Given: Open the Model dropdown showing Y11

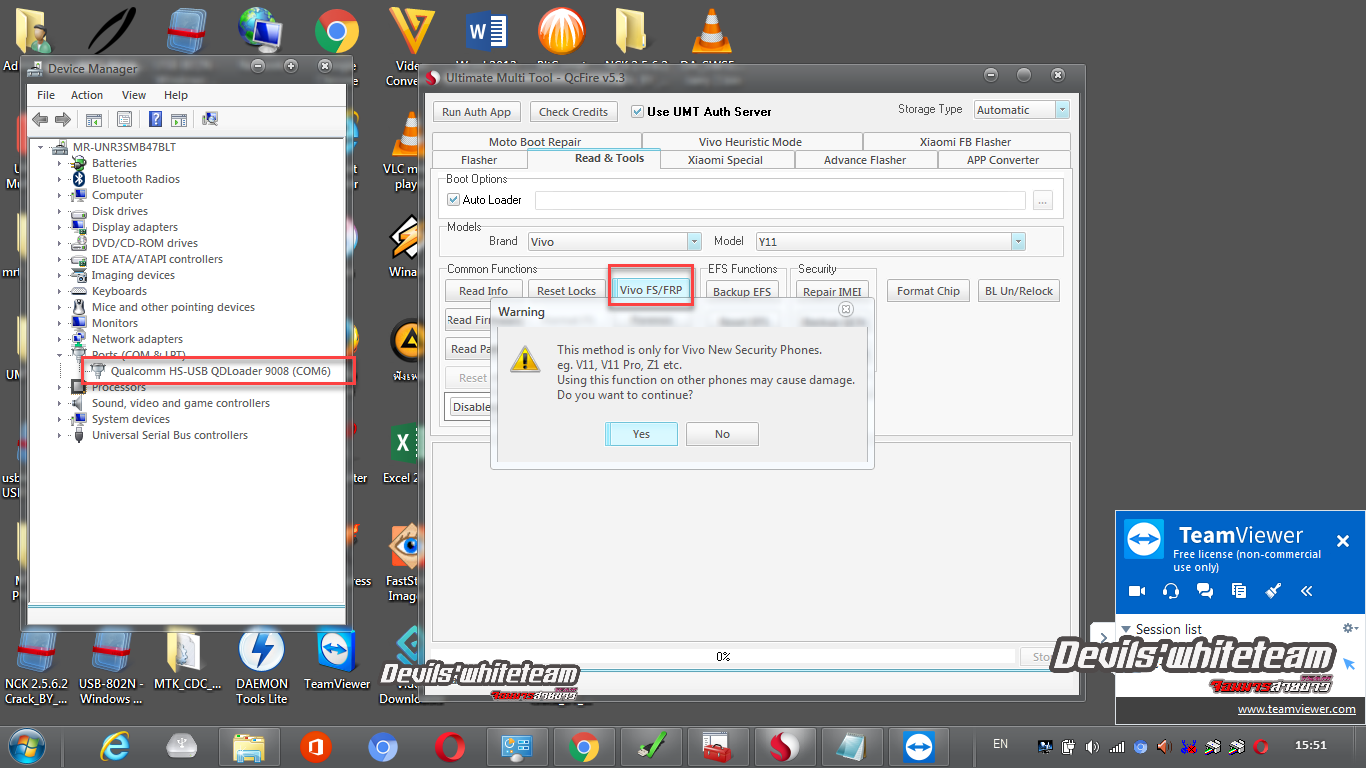Looking at the screenshot, I should click(x=890, y=241).
